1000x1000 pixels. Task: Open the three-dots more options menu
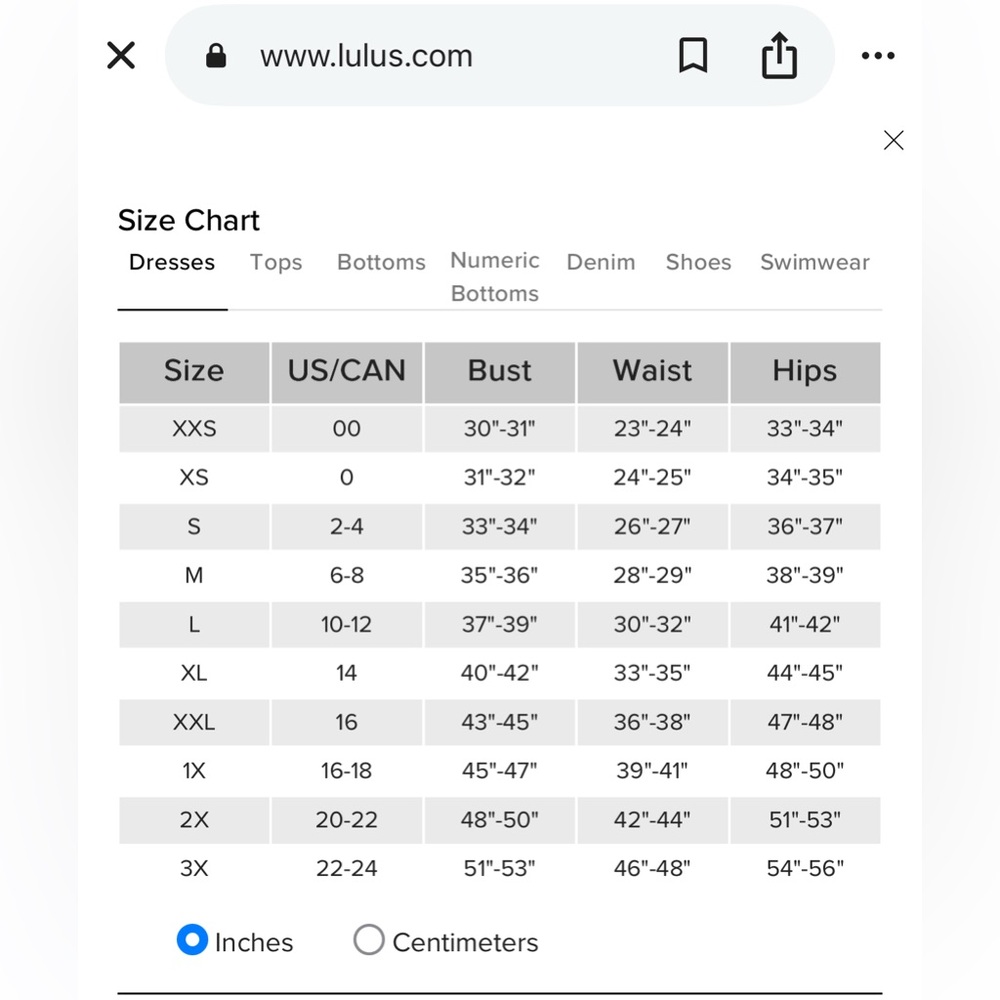click(878, 56)
